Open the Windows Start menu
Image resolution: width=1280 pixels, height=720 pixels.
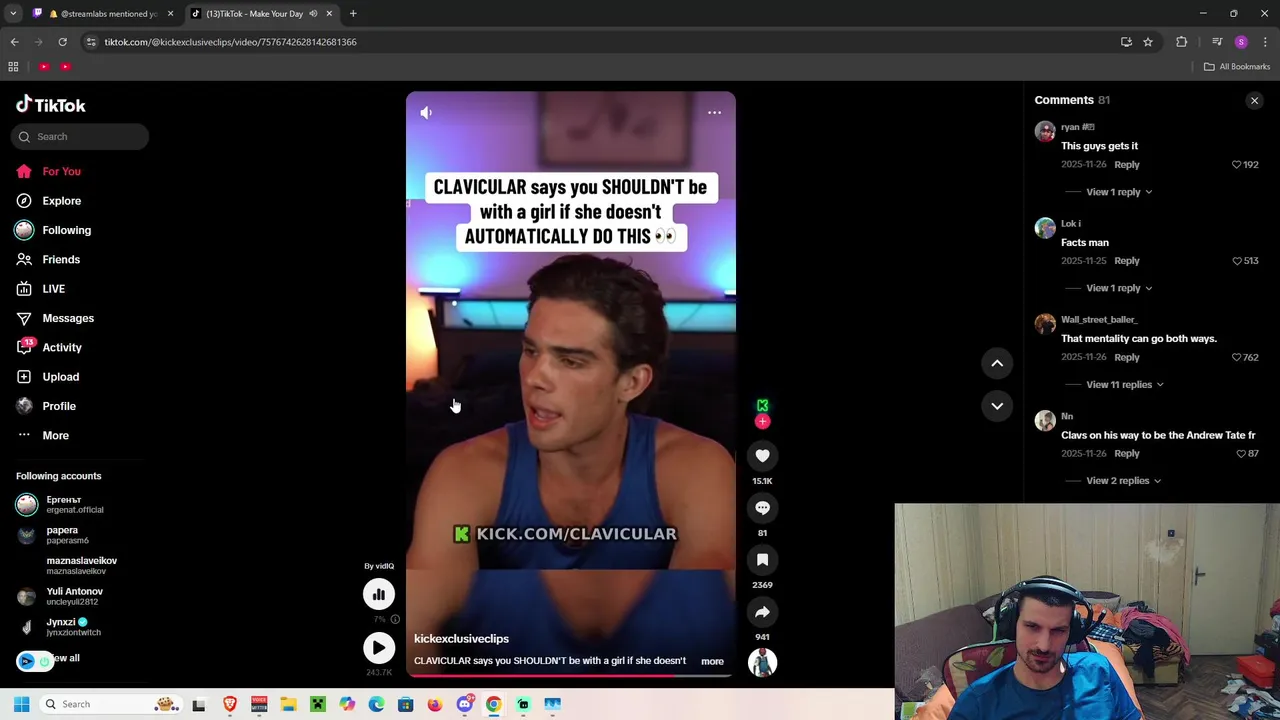point(21,704)
